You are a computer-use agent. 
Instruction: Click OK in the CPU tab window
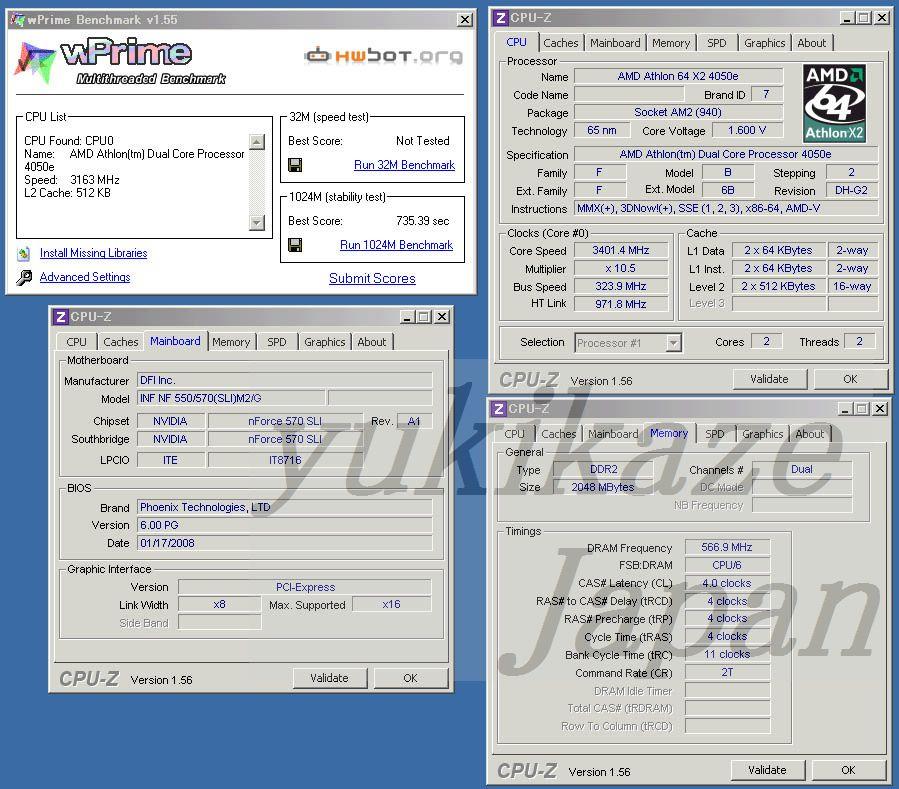pos(850,379)
